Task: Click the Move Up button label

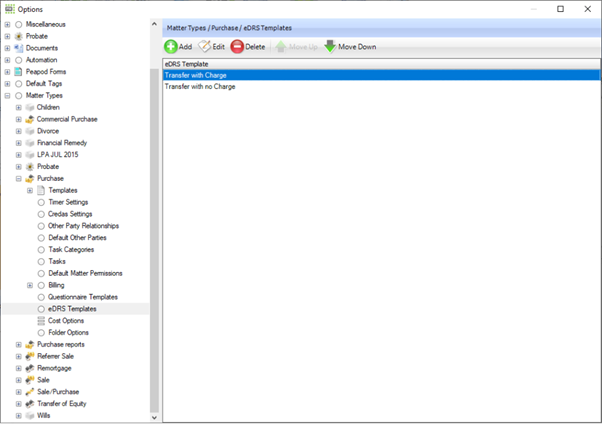Action: pyautogui.click(x=303, y=47)
